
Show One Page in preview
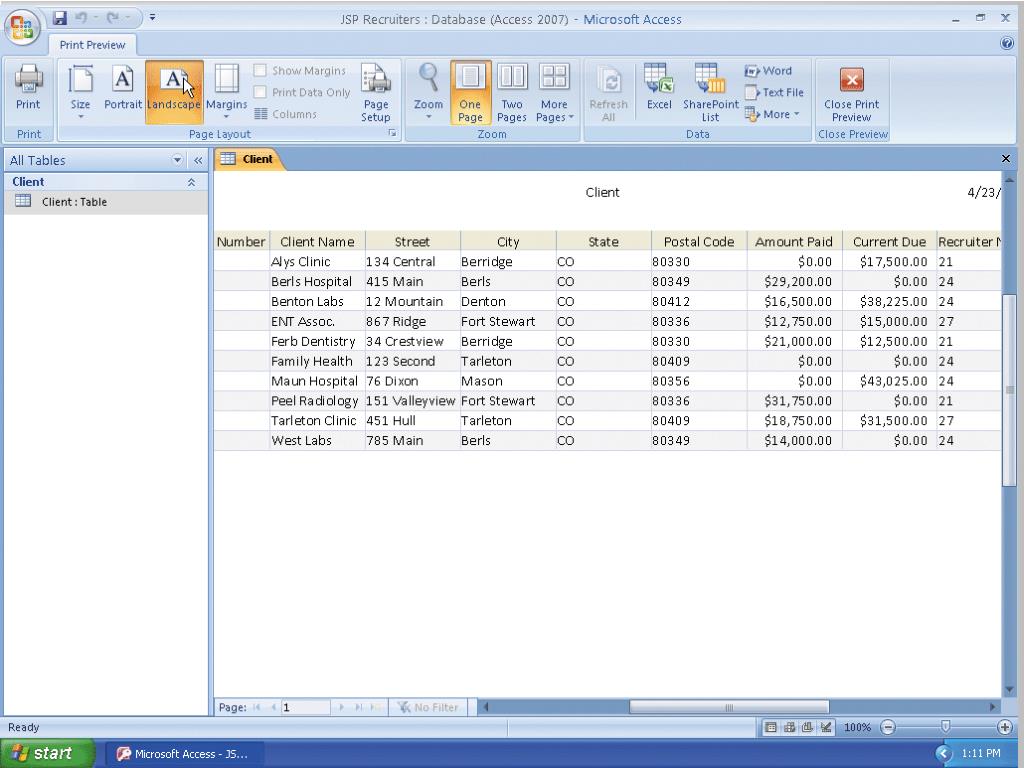tap(470, 93)
